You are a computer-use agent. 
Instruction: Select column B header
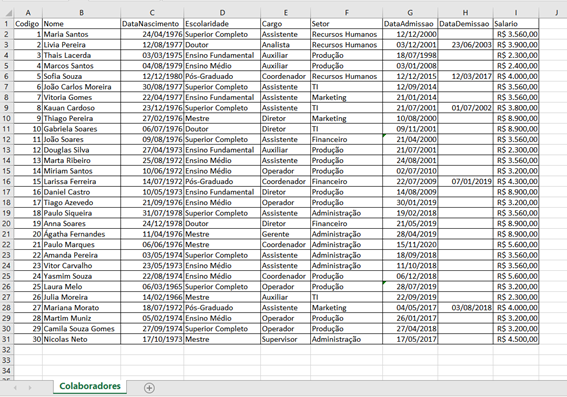(x=81, y=13)
